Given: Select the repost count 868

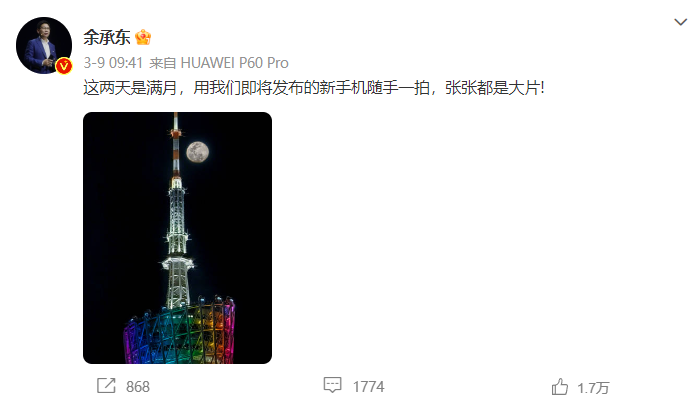Looking at the screenshot, I should tap(138, 387).
